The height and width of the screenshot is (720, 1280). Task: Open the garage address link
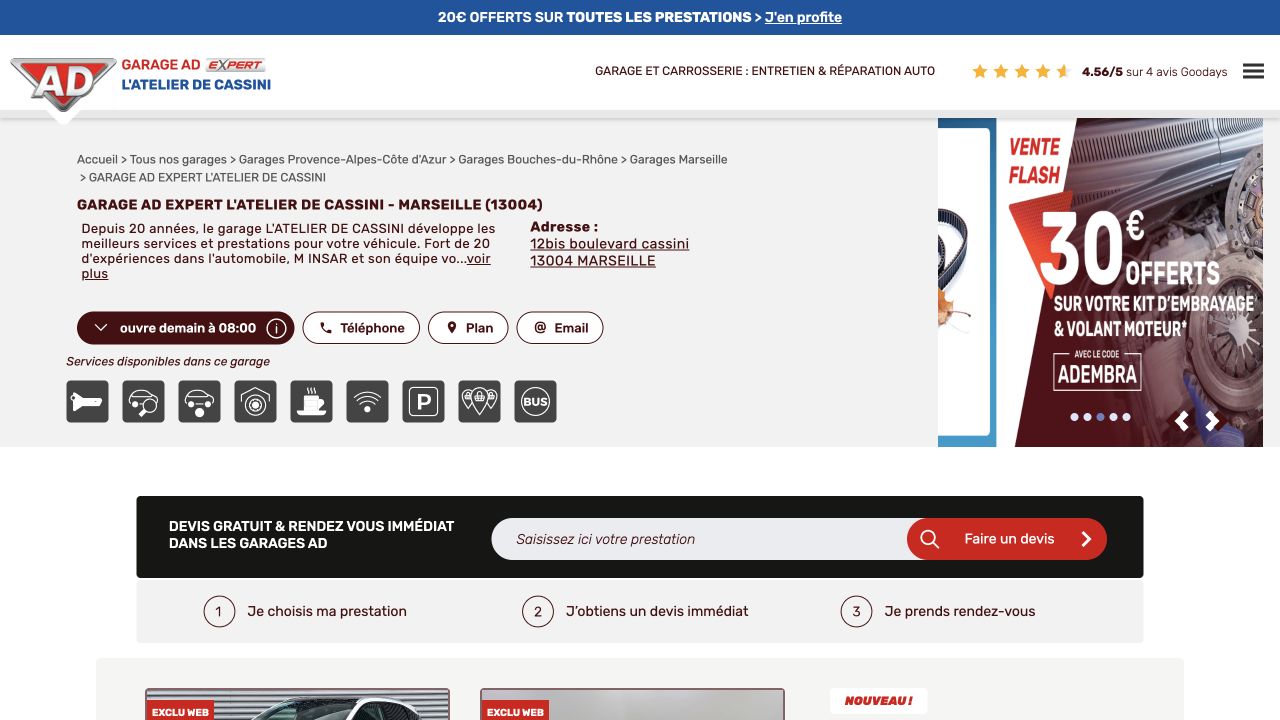click(609, 252)
